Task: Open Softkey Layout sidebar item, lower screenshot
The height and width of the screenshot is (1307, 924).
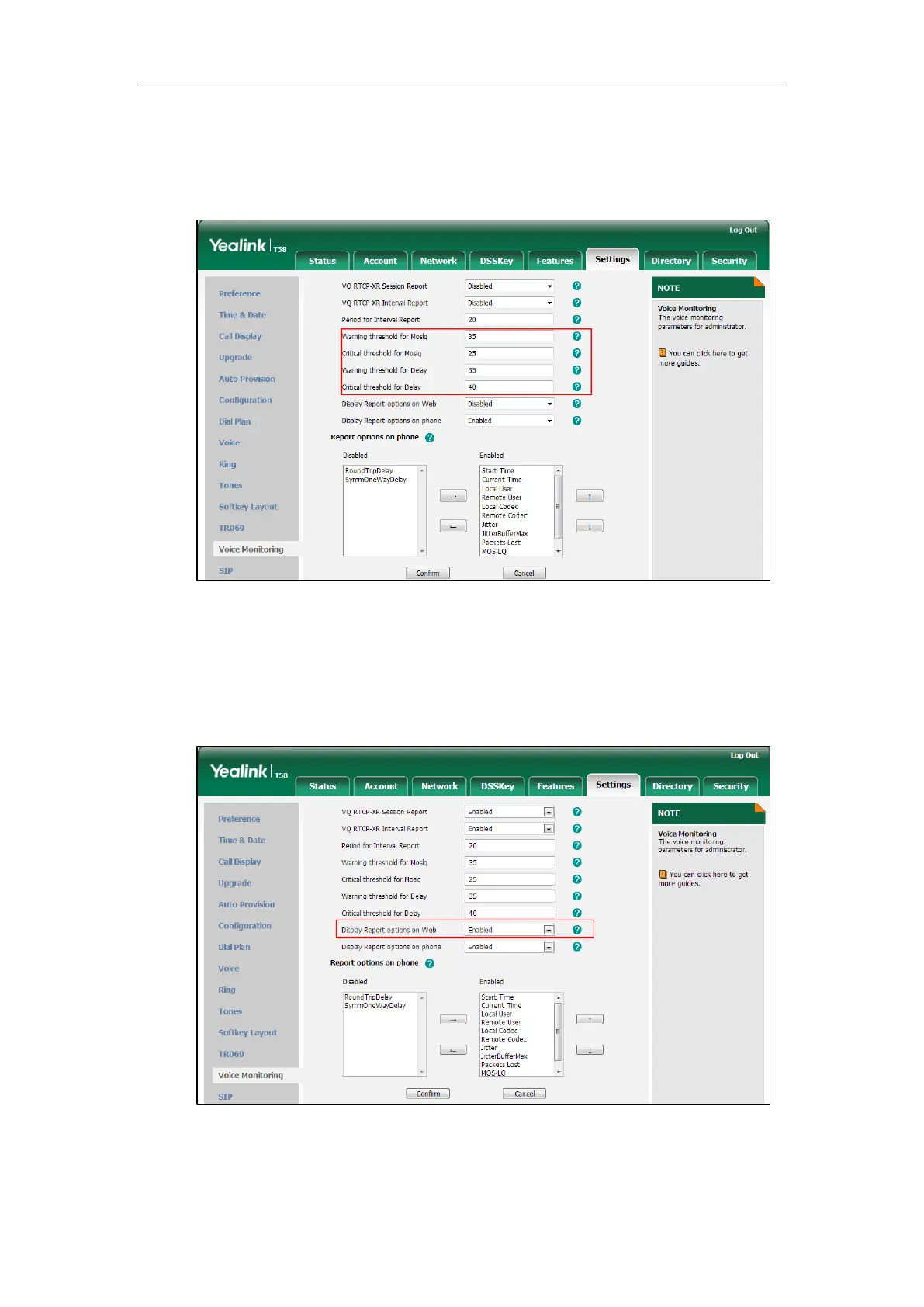Action: coord(247,1033)
